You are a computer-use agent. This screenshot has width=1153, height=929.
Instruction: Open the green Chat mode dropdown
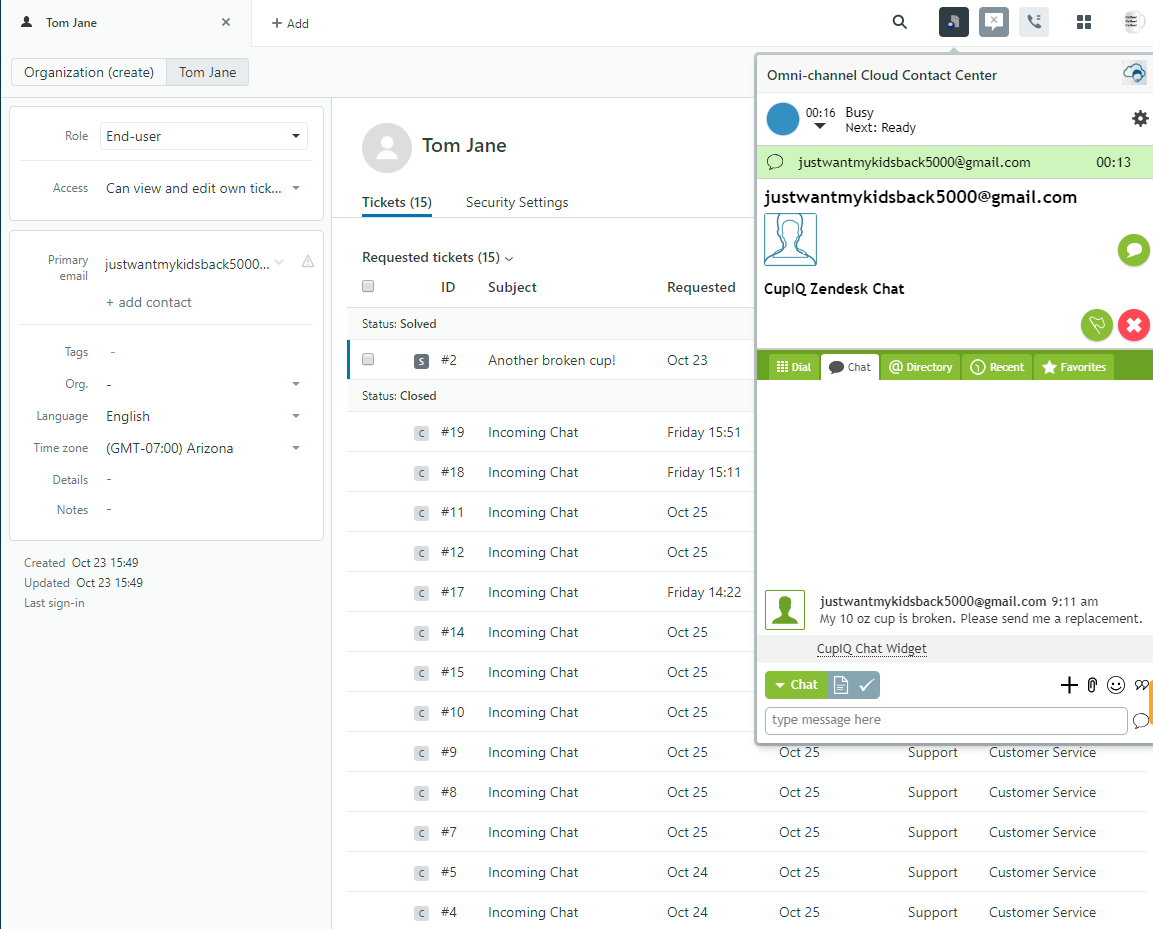[x=796, y=685]
